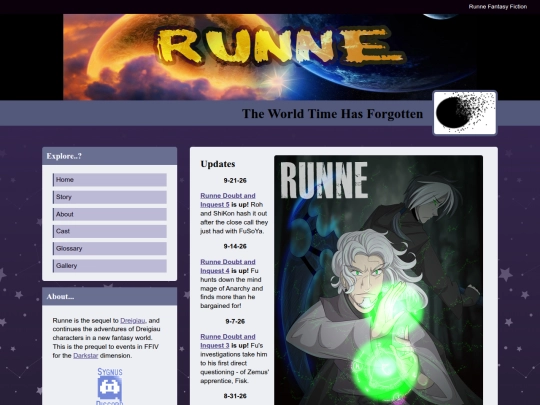
Task: Click the 9-21-26 update date
Action: [x=235, y=180]
